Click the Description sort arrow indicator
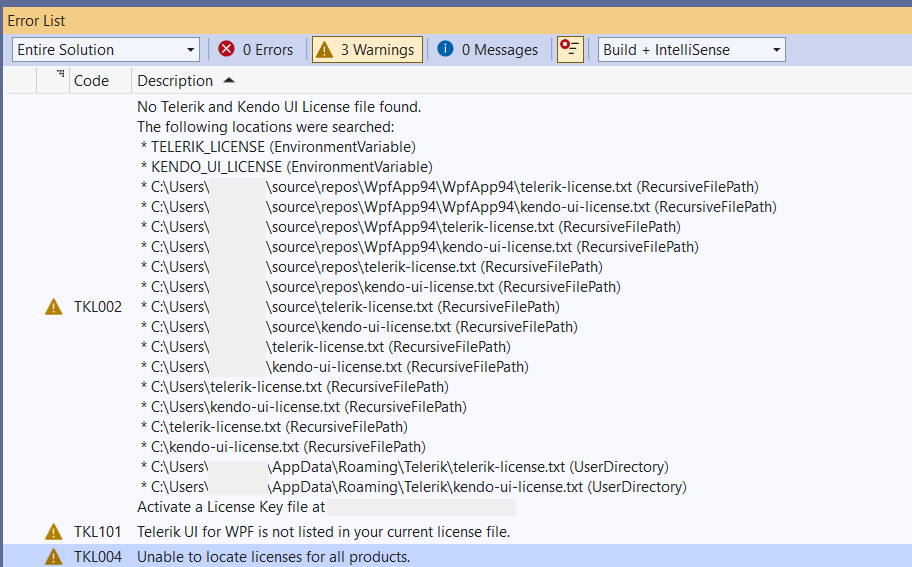 (229, 80)
